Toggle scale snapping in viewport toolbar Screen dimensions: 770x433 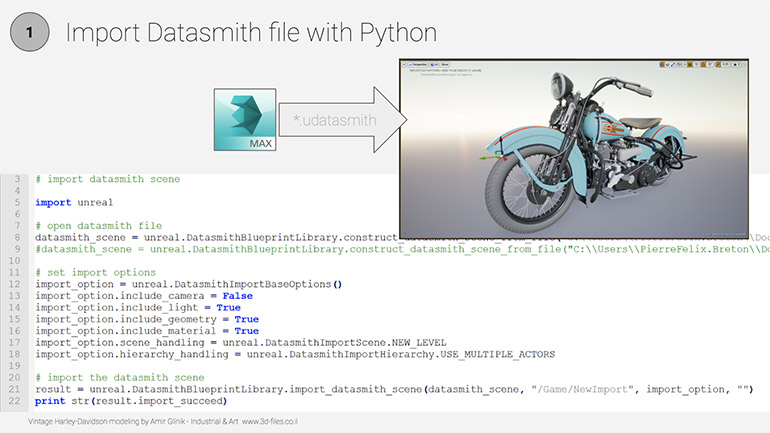(x=720, y=67)
